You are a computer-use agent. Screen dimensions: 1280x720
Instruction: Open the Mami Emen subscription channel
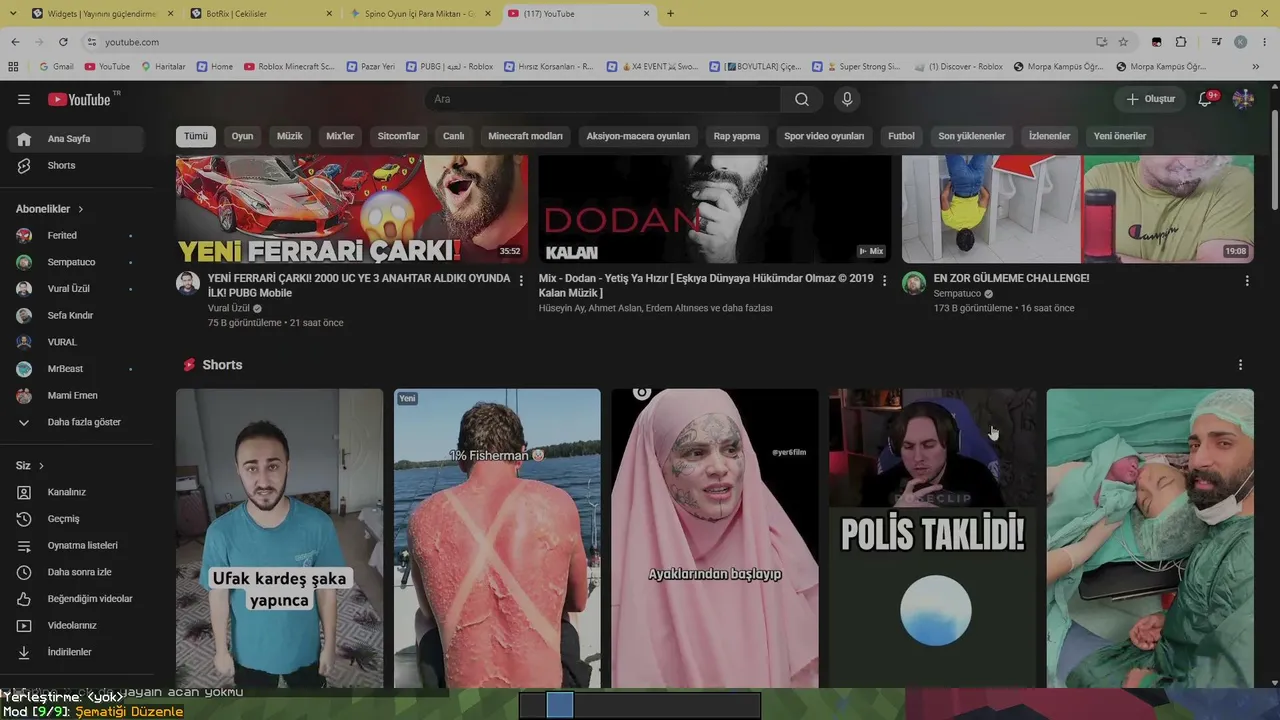pos(76,396)
